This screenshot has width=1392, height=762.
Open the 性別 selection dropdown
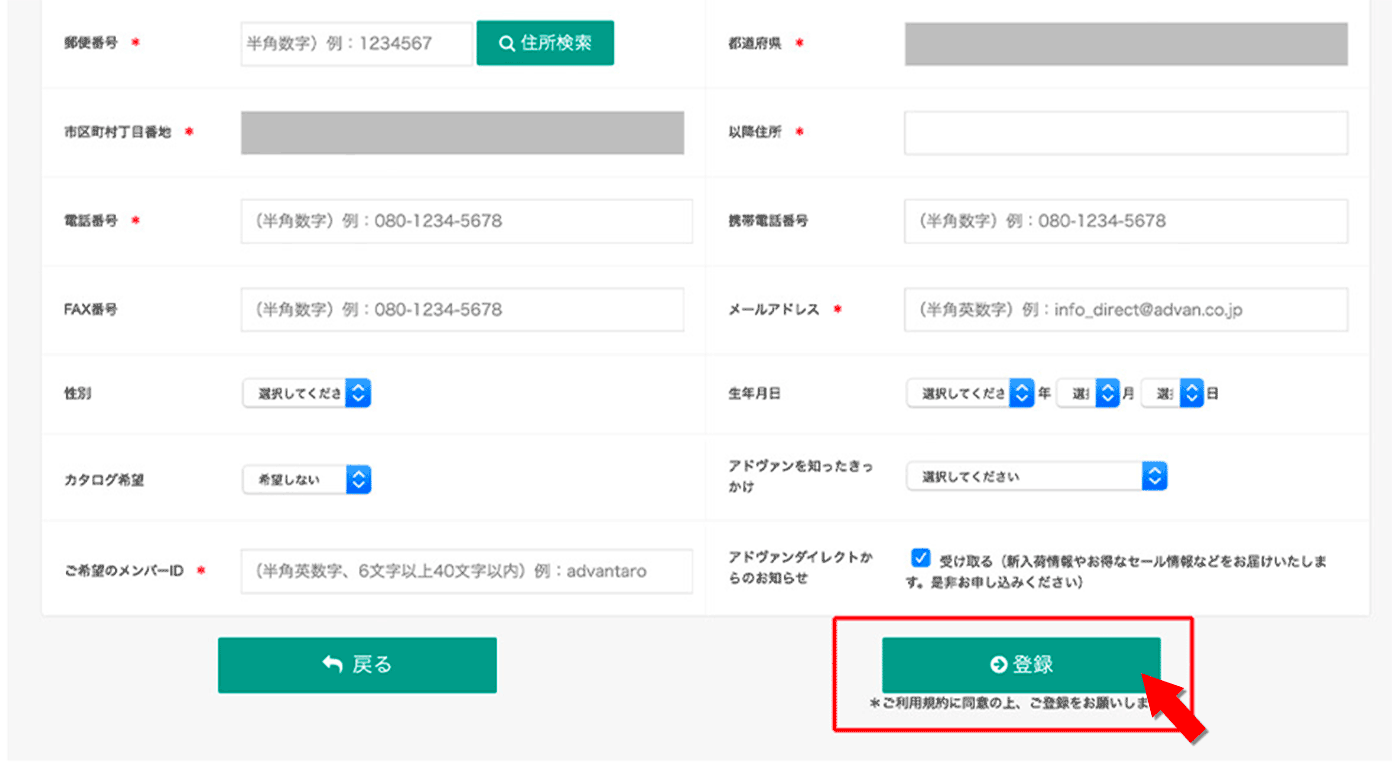pyautogui.click(x=300, y=393)
